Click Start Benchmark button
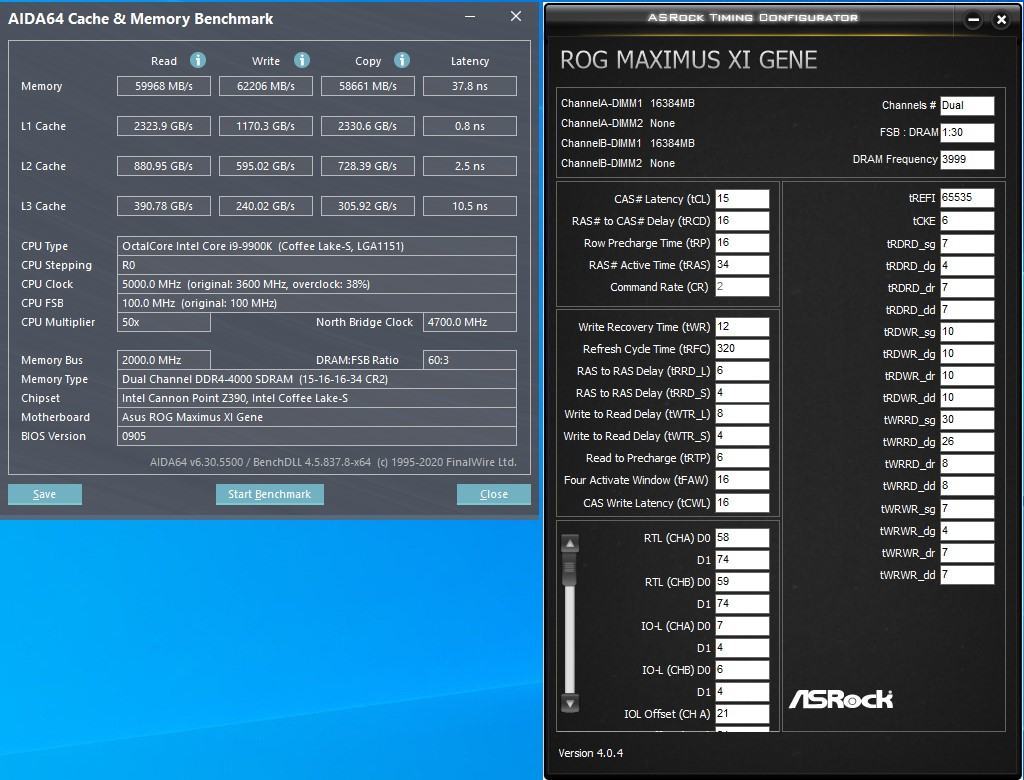The height and width of the screenshot is (780, 1024). [270, 495]
